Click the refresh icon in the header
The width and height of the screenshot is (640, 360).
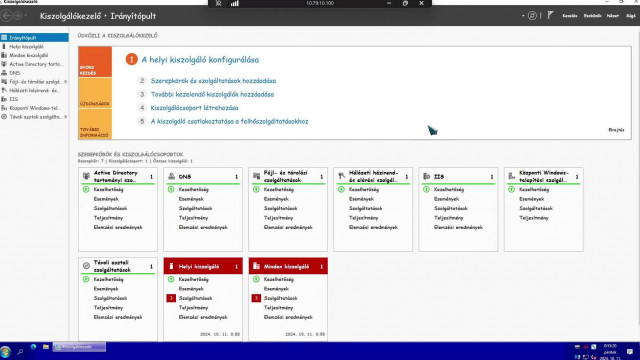point(532,16)
